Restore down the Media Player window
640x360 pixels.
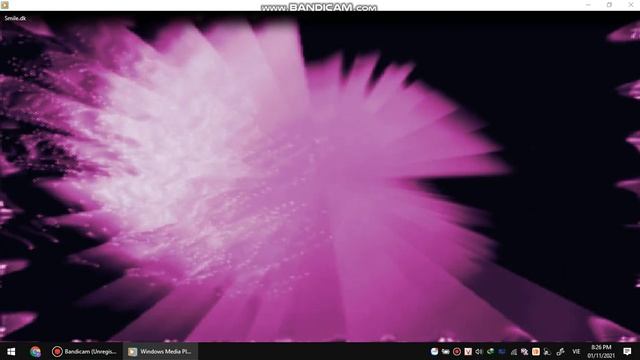click(x=609, y=5)
